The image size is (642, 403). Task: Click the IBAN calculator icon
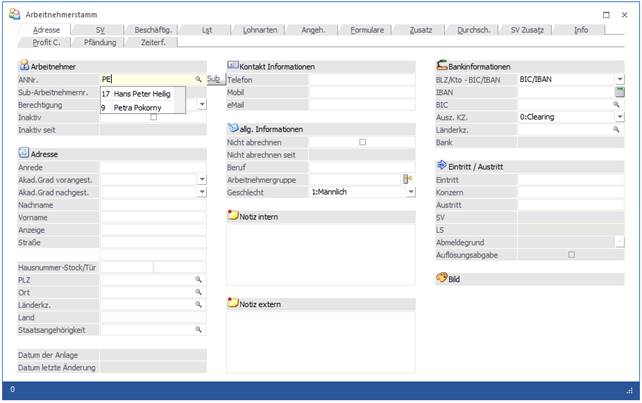coord(619,91)
